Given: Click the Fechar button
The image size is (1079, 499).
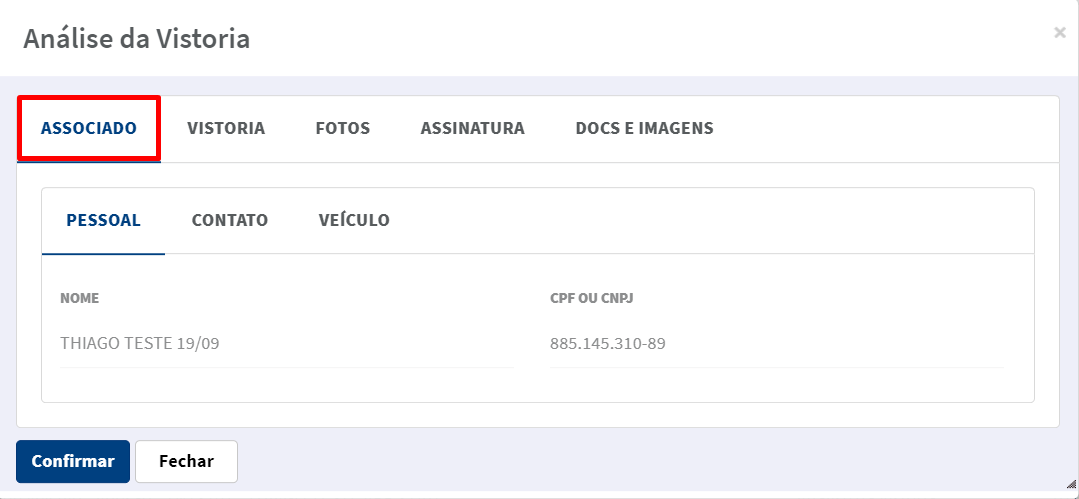Looking at the screenshot, I should click(186, 461).
